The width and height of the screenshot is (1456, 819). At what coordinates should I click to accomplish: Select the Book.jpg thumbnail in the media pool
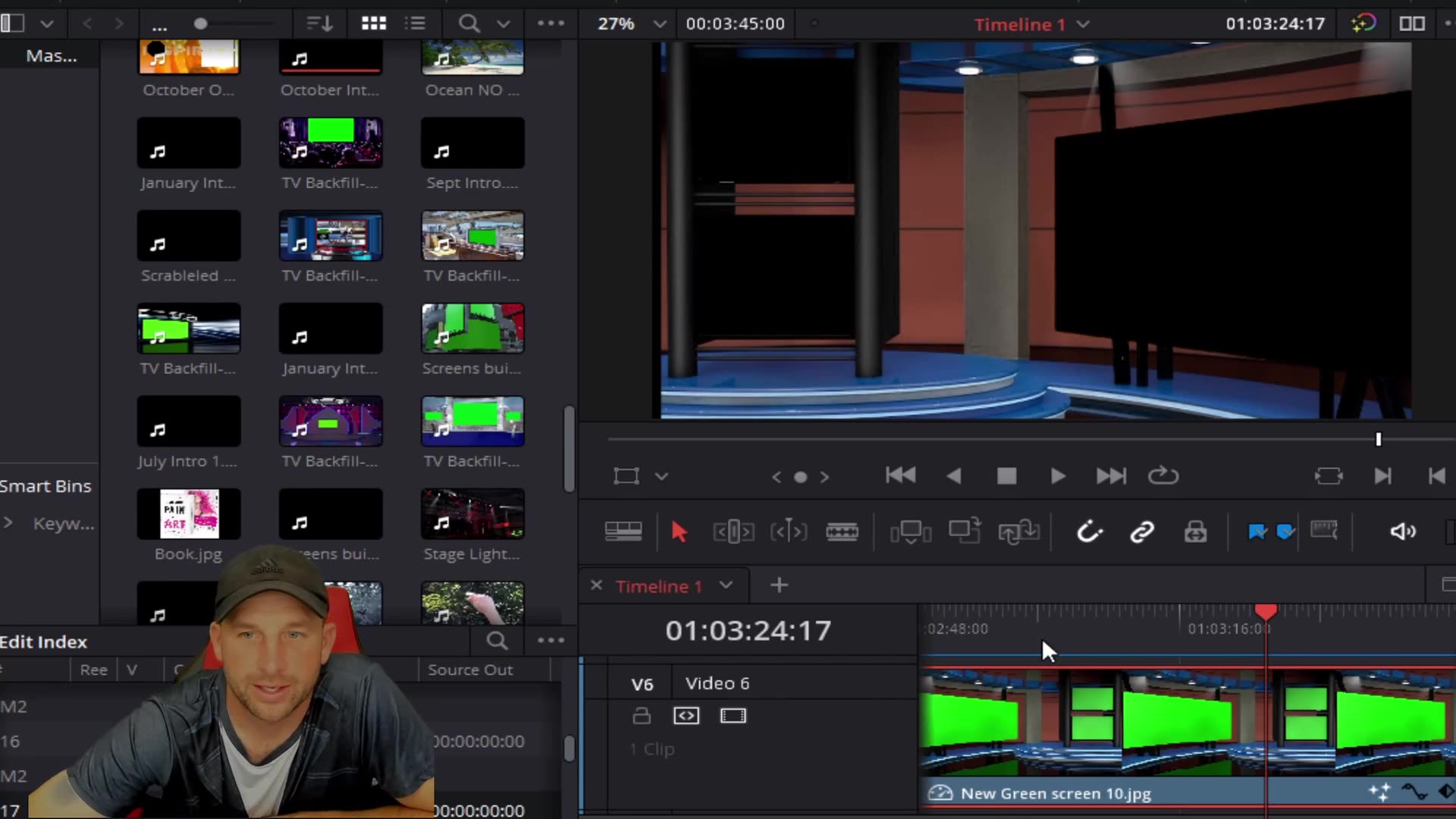tap(188, 513)
